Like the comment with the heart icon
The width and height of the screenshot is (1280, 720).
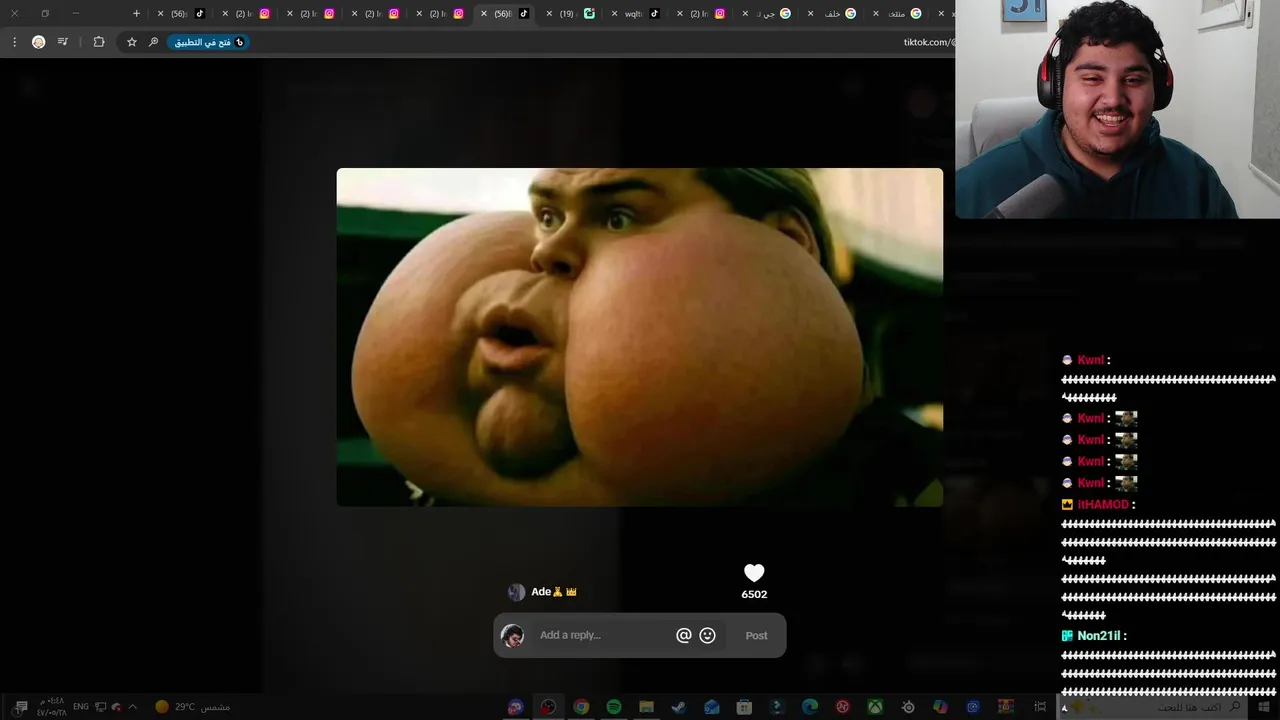754,573
